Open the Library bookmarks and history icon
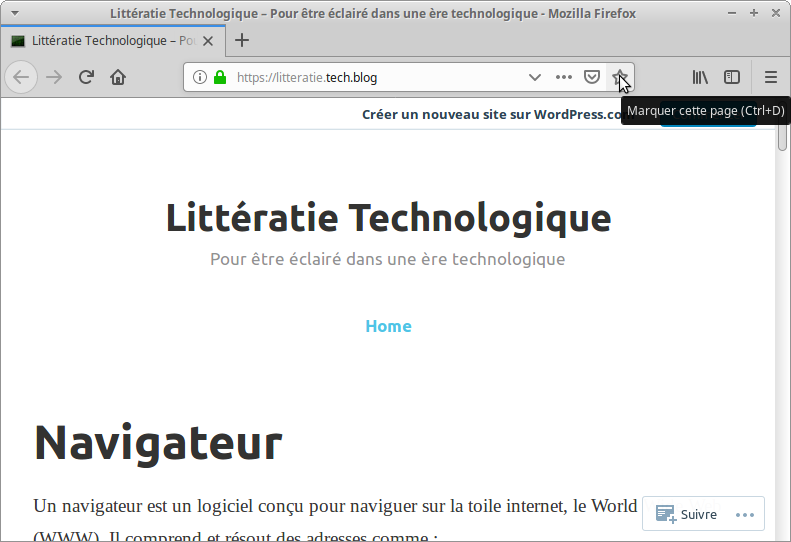This screenshot has width=791, height=542. 700,77
